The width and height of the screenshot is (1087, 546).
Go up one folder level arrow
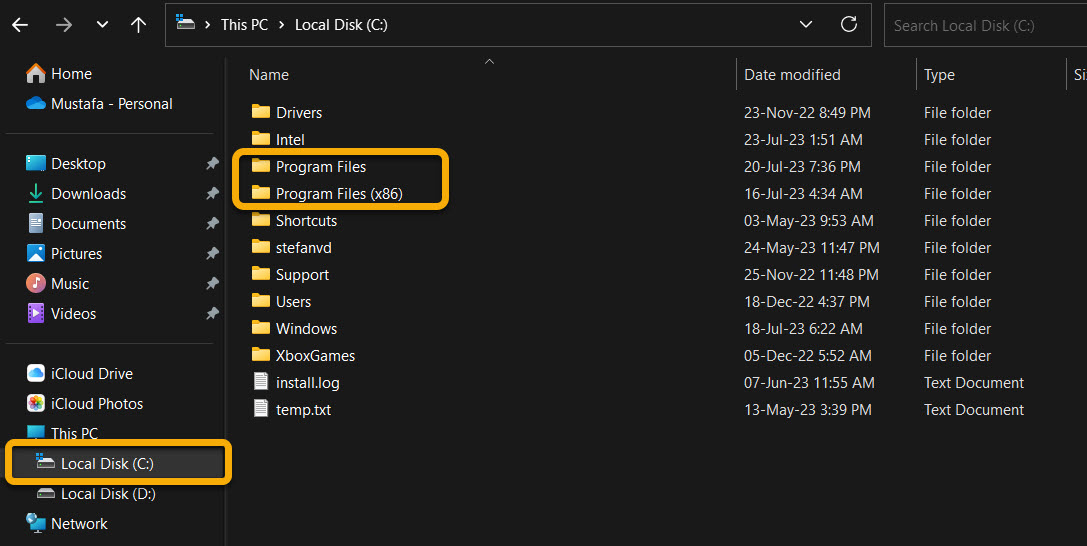[139, 25]
